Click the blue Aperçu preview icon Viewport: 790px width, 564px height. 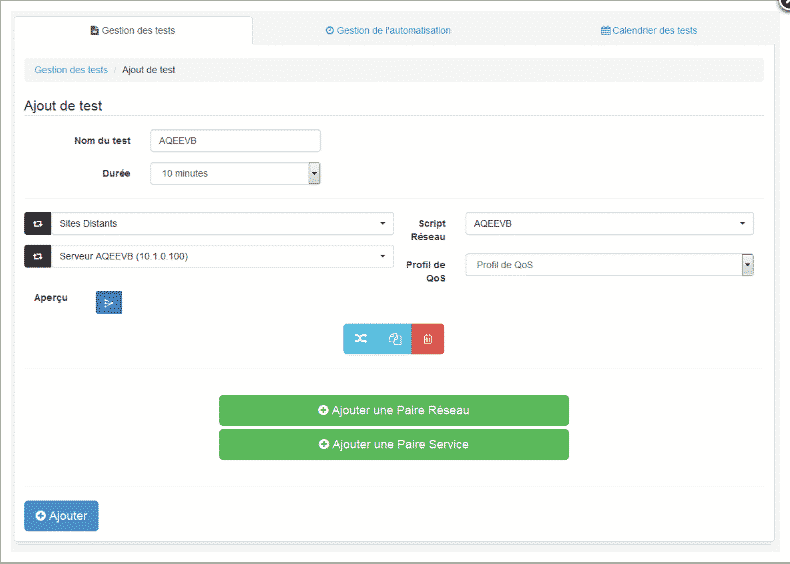tap(108, 302)
